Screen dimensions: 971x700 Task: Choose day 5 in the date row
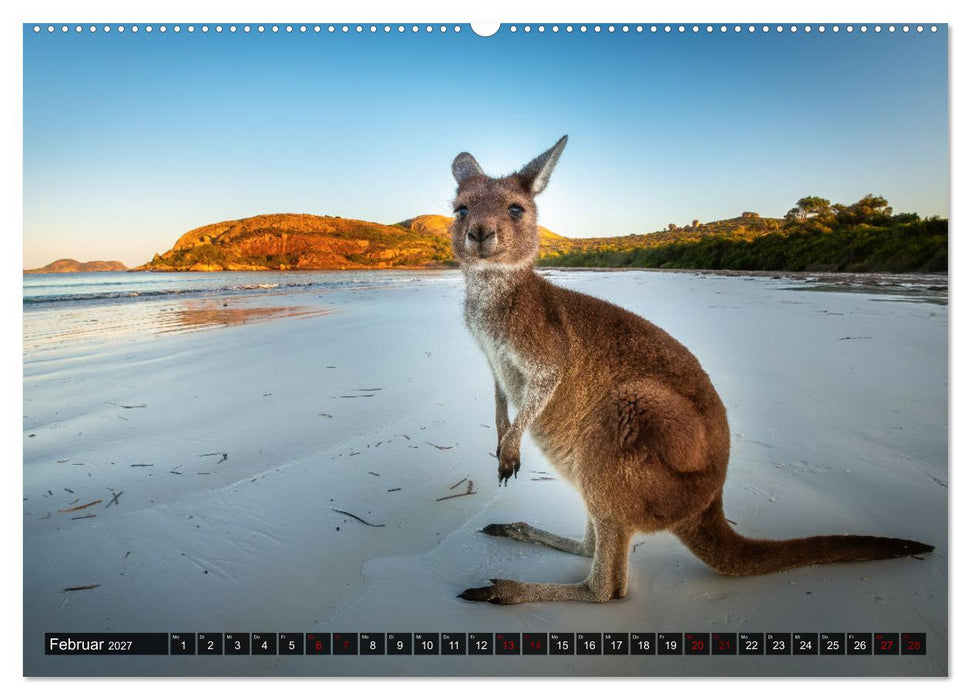(291, 644)
